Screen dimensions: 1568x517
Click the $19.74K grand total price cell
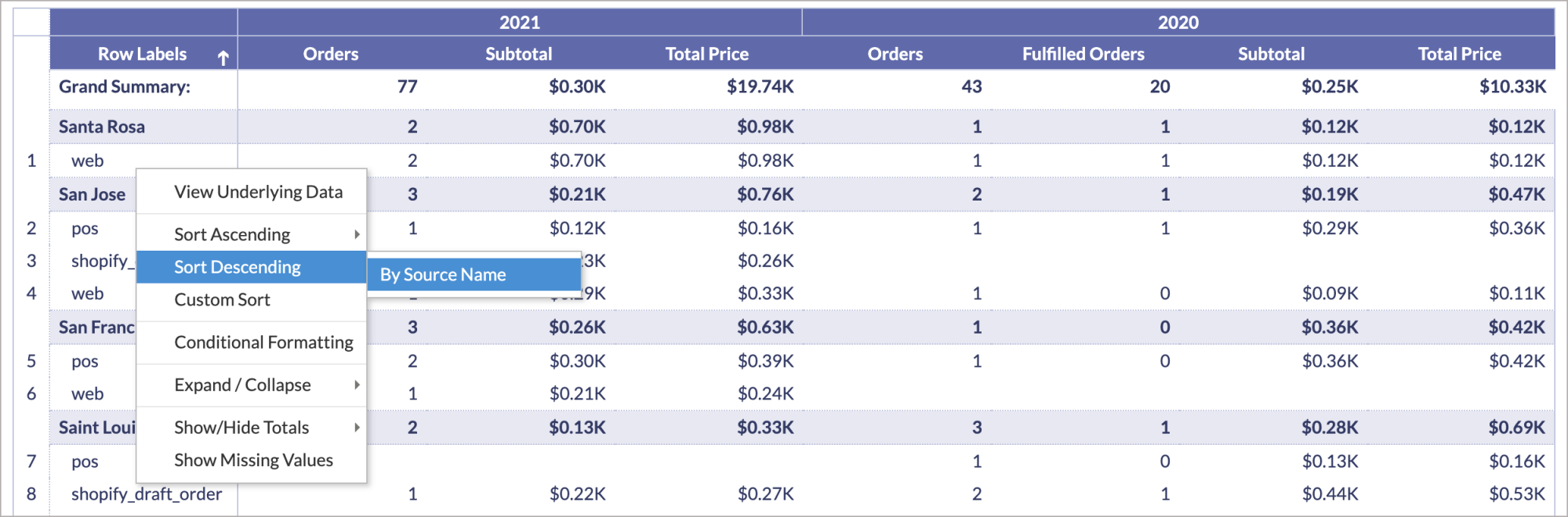click(760, 87)
